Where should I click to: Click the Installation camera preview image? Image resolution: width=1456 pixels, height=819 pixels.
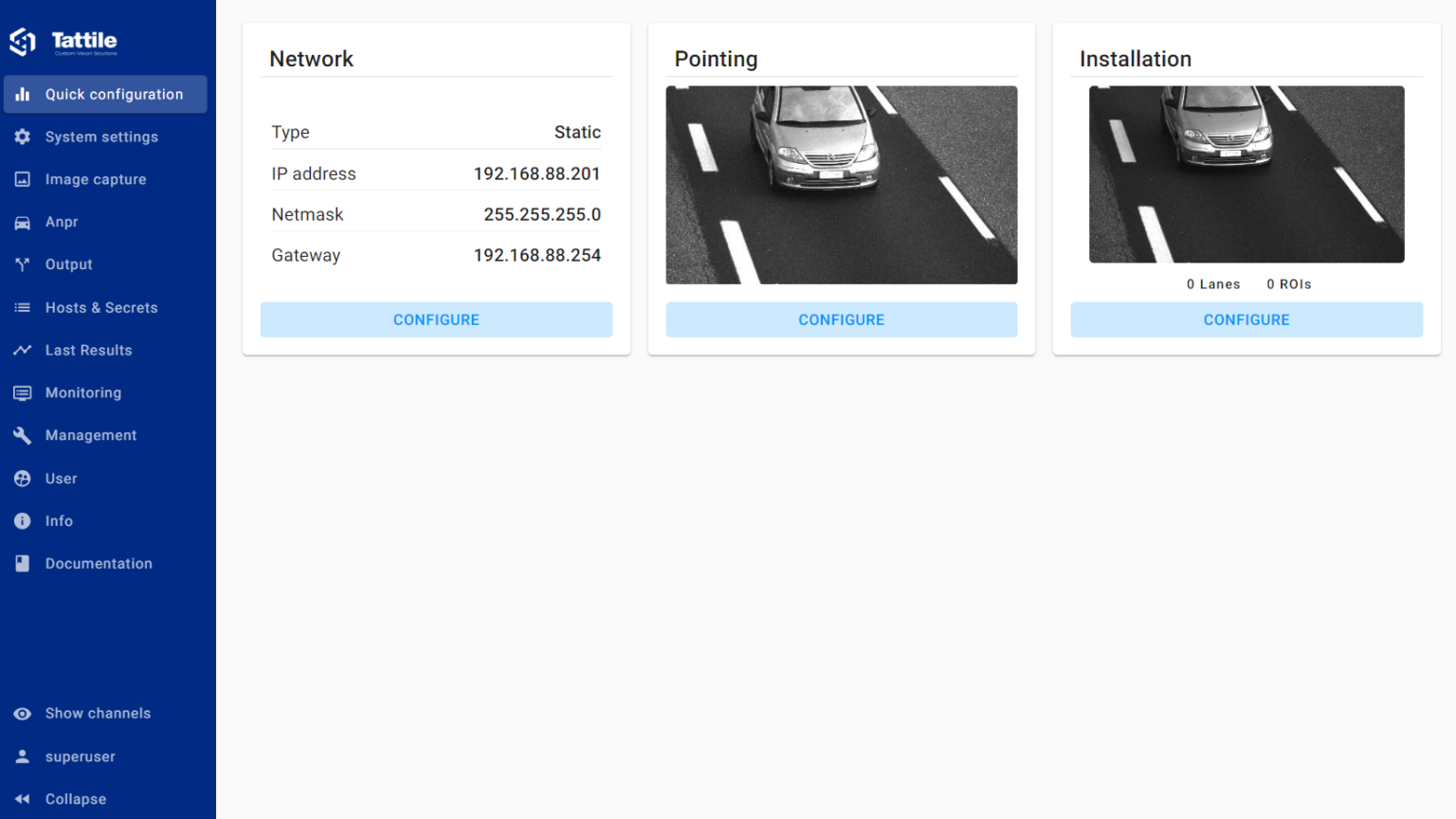[x=1247, y=174]
